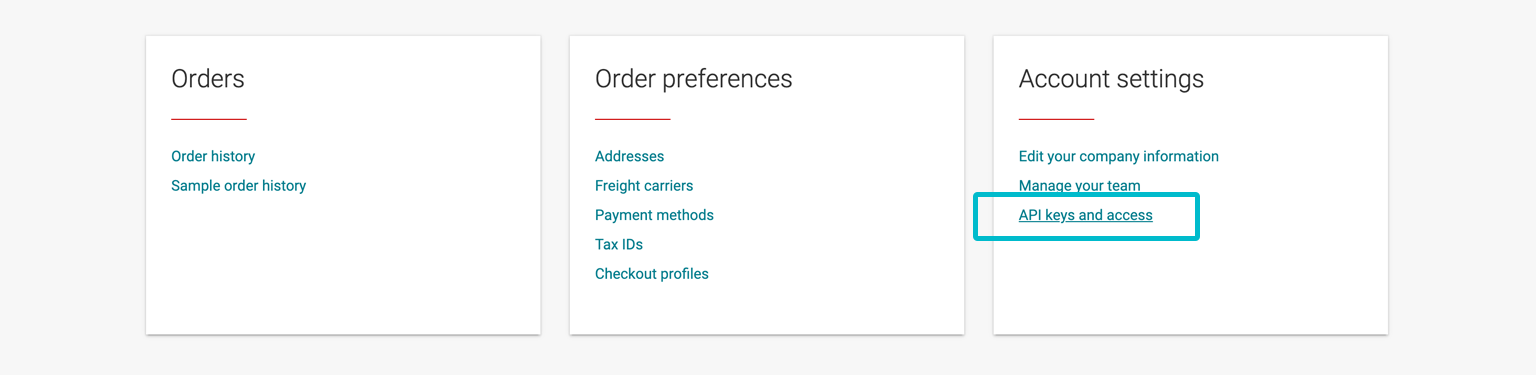The height and width of the screenshot is (375, 1536).
Task: Click red divider under Account settings heading
Action: [1057, 119]
